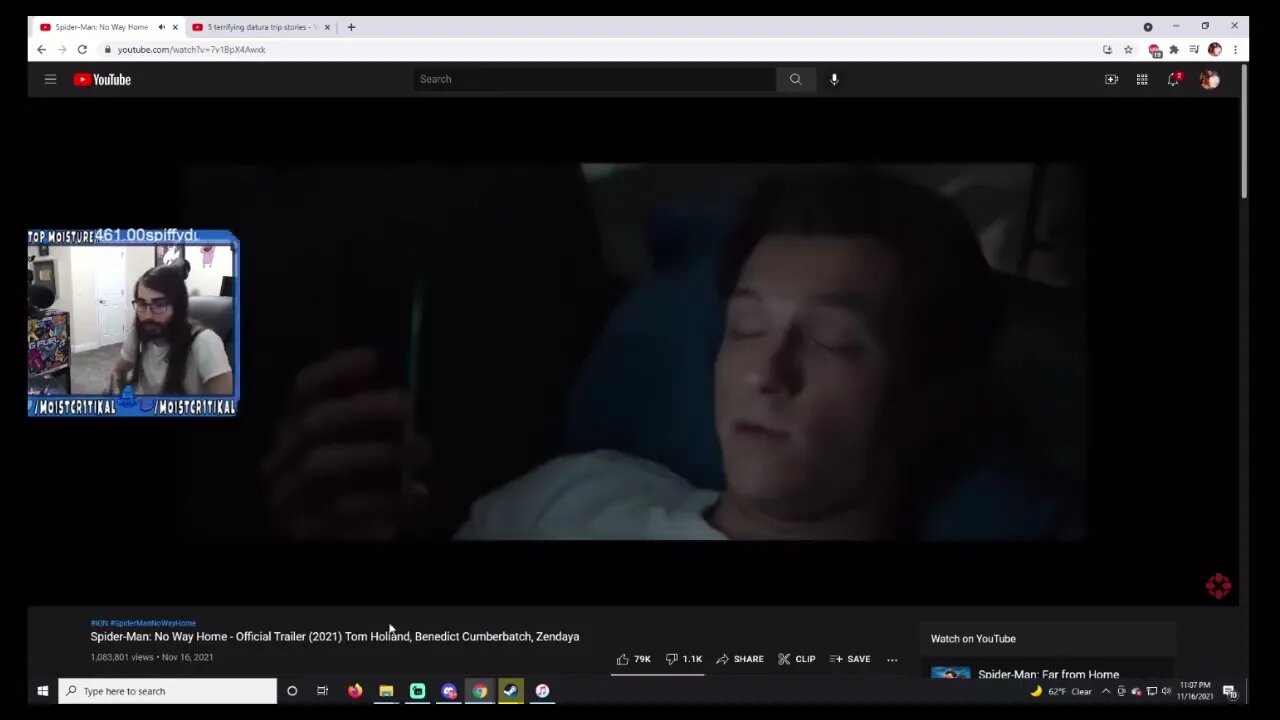Click the video player to pause
1280x720 pixels.
click(633, 351)
